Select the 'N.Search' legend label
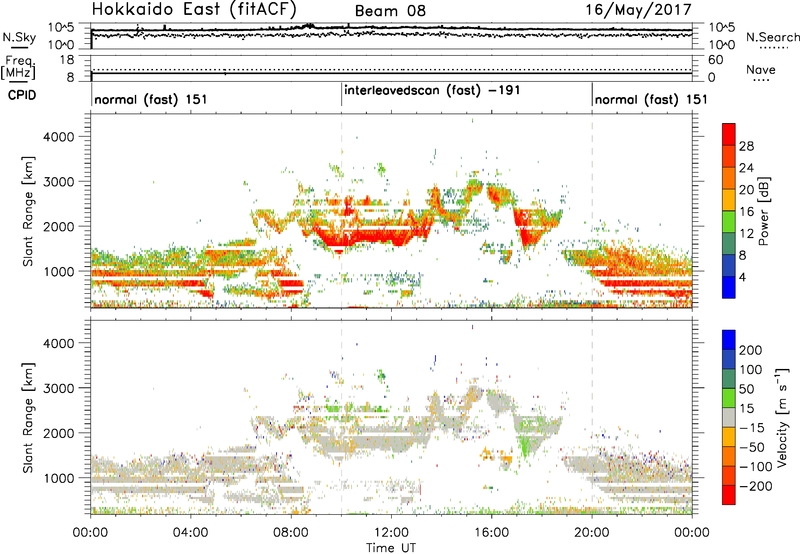The image size is (800, 554). (x=772, y=37)
